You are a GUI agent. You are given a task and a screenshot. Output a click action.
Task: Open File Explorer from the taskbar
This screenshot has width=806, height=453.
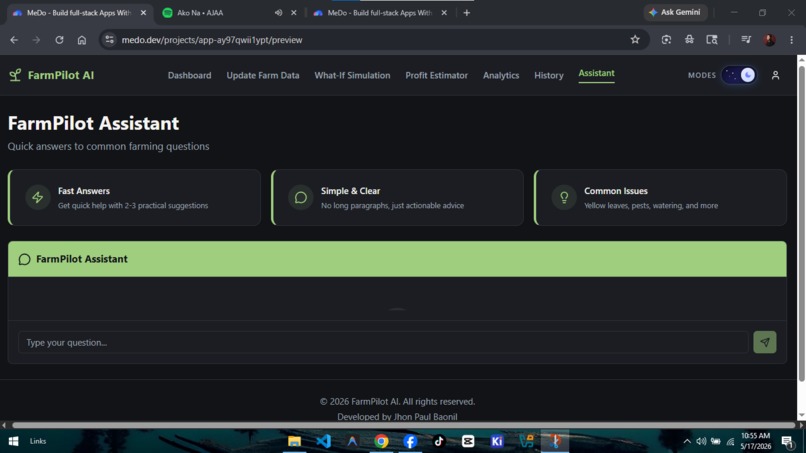(294, 441)
